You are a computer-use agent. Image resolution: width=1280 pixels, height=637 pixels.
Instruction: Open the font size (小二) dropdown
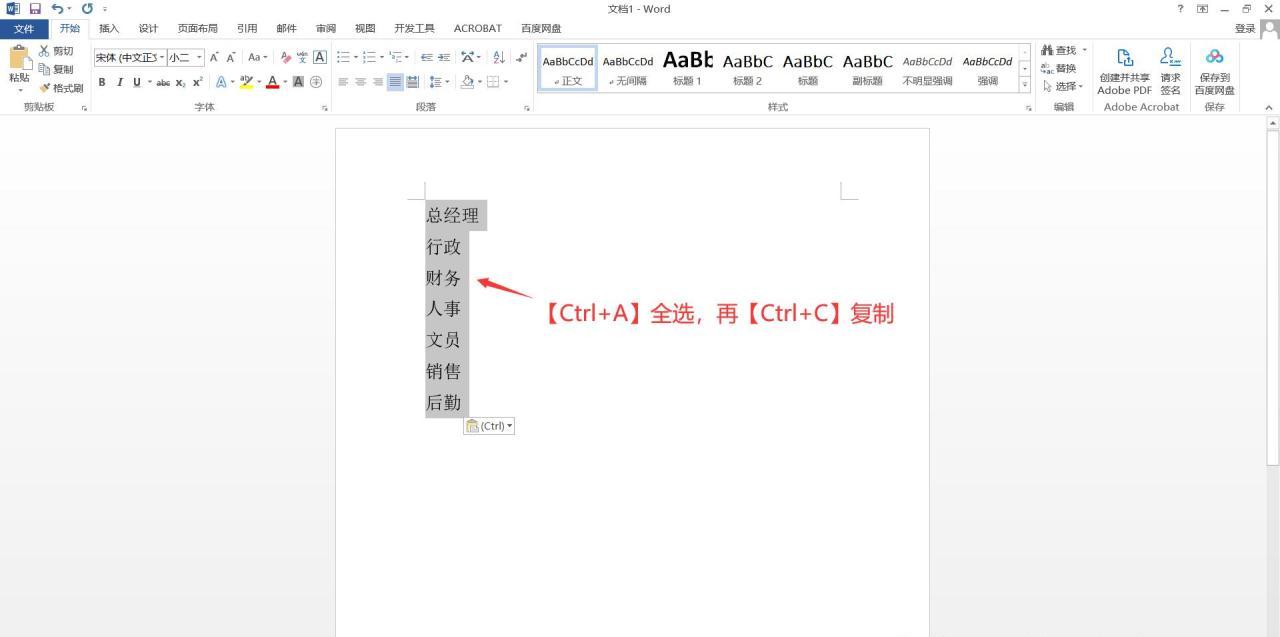click(x=199, y=57)
